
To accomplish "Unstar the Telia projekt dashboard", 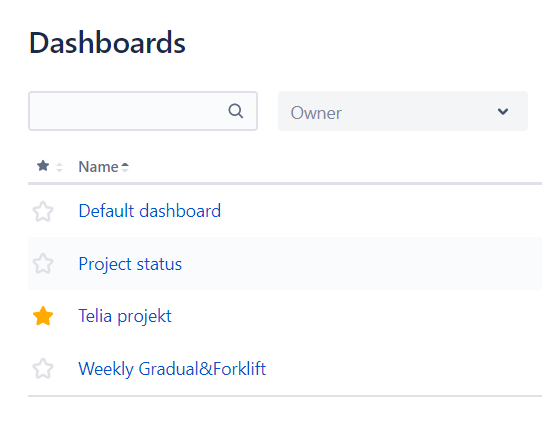I will [43, 316].
